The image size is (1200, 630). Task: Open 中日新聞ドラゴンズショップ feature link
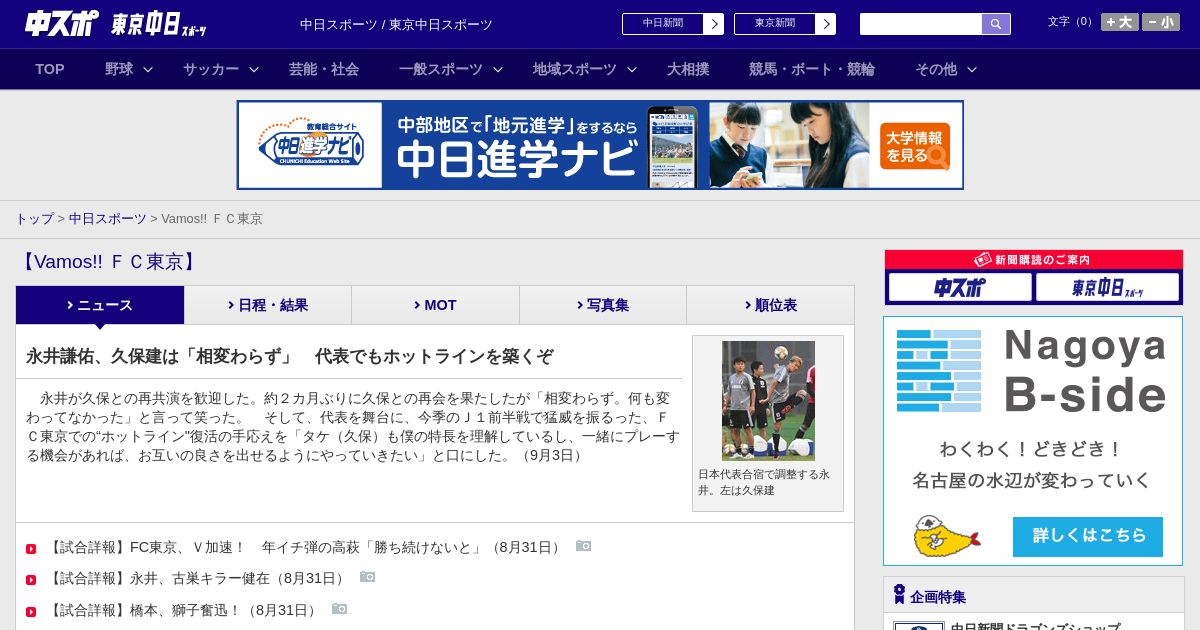[x=1035, y=627]
